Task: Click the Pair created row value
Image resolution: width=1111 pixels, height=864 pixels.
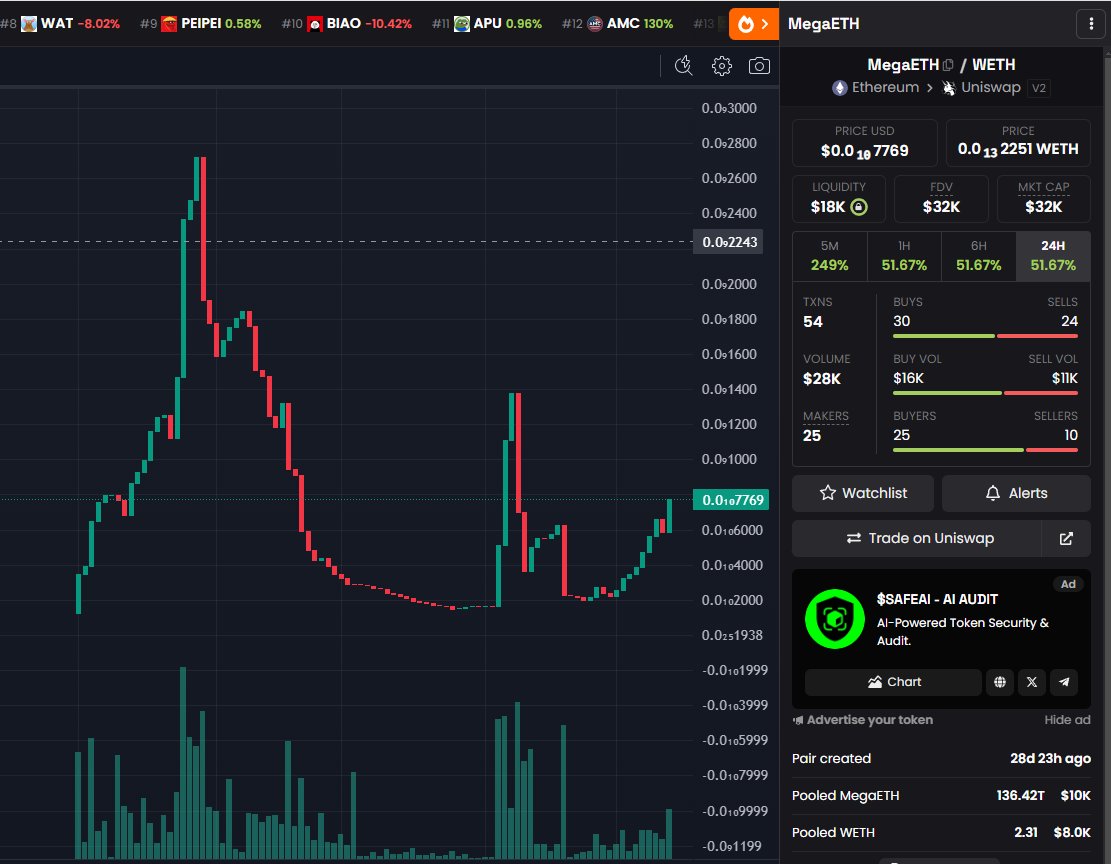Action: [x=1050, y=758]
